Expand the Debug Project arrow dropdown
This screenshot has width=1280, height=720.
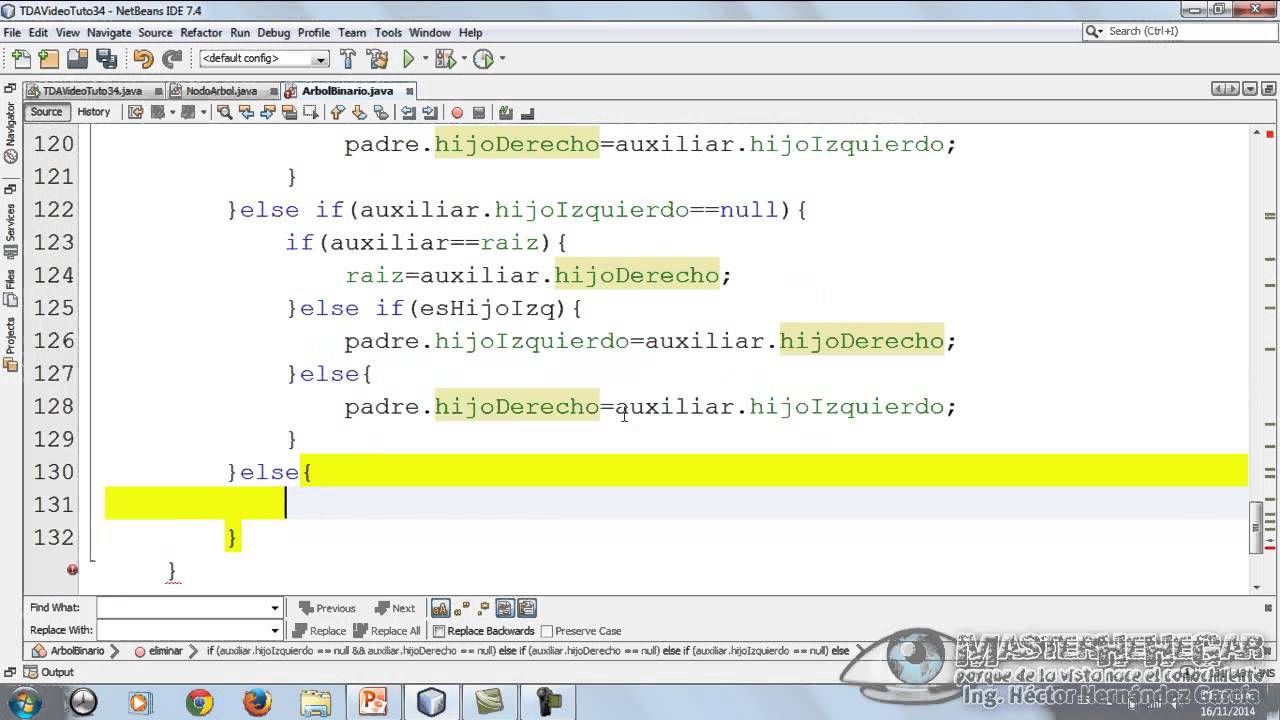click(463, 59)
